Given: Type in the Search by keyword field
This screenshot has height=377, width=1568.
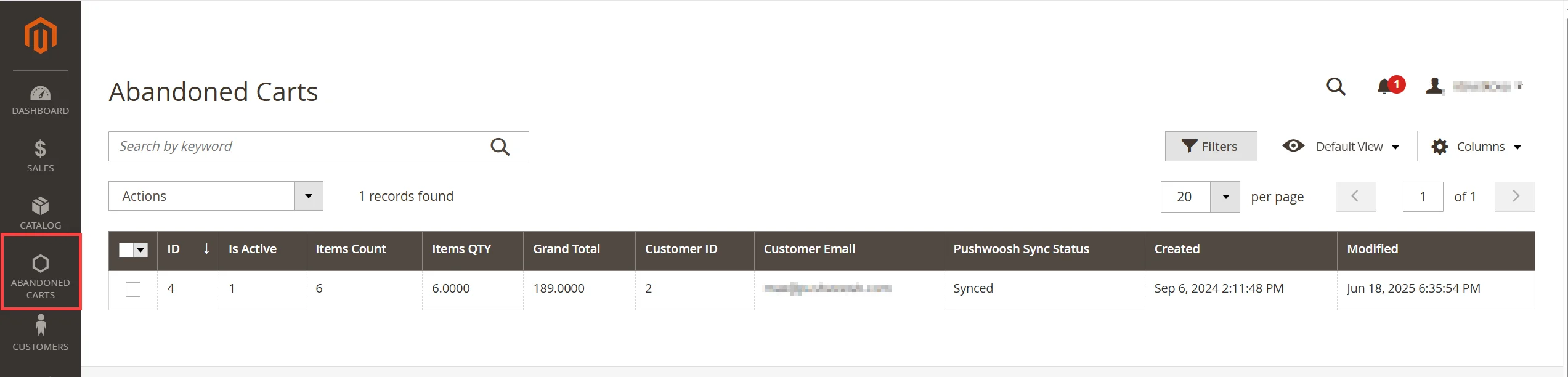Looking at the screenshot, I should (296, 147).
